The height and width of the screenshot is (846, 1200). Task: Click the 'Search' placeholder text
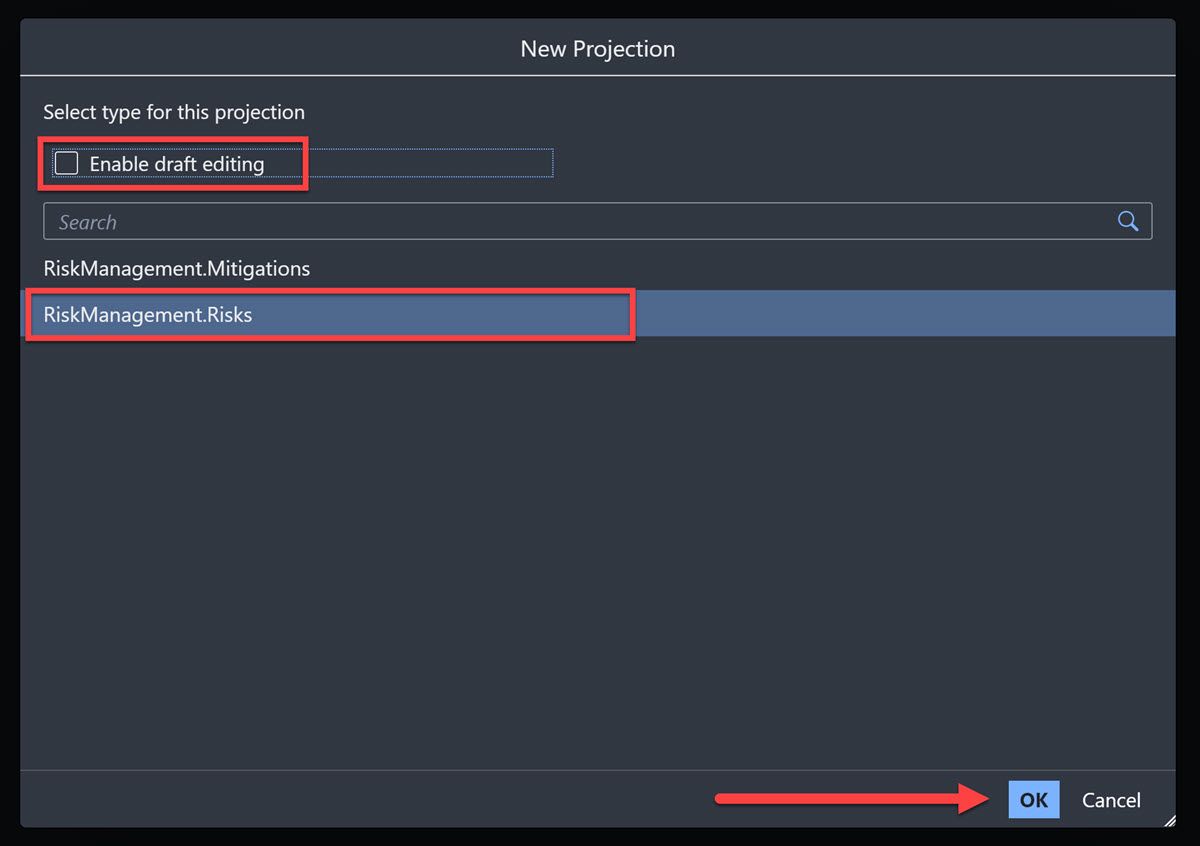pyautogui.click(x=88, y=222)
